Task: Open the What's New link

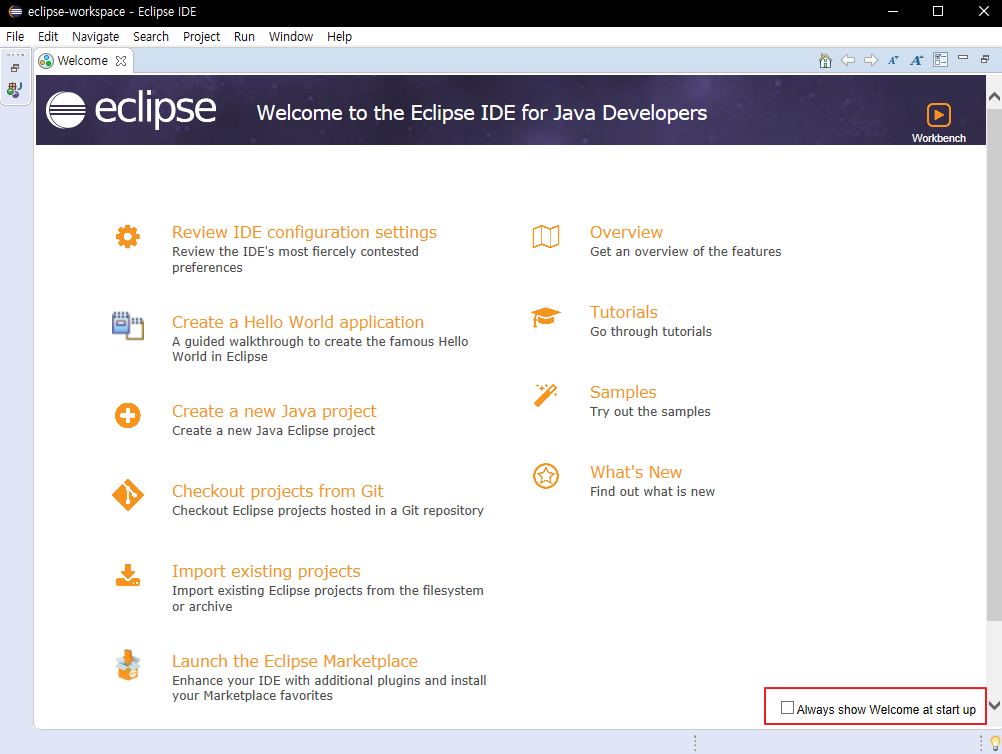Action: pos(636,472)
